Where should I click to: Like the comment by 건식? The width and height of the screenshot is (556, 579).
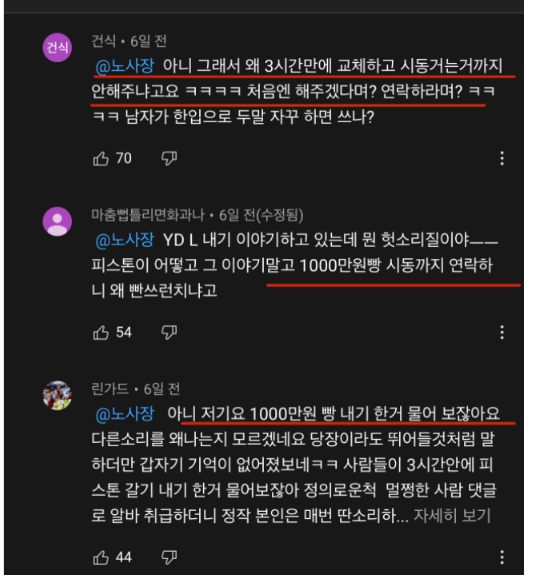[x=101, y=159]
